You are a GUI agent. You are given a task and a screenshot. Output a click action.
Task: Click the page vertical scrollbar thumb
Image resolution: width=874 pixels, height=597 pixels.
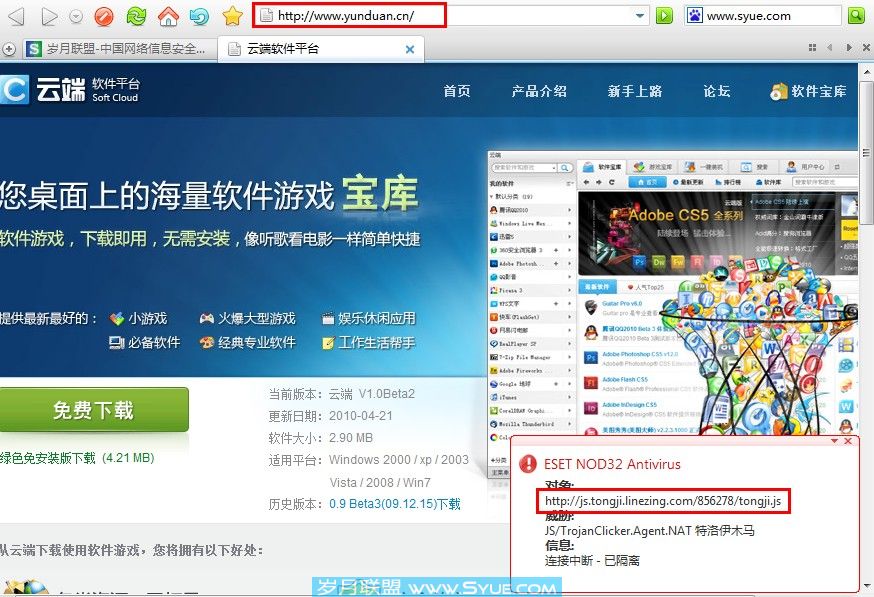click(866, 152)
